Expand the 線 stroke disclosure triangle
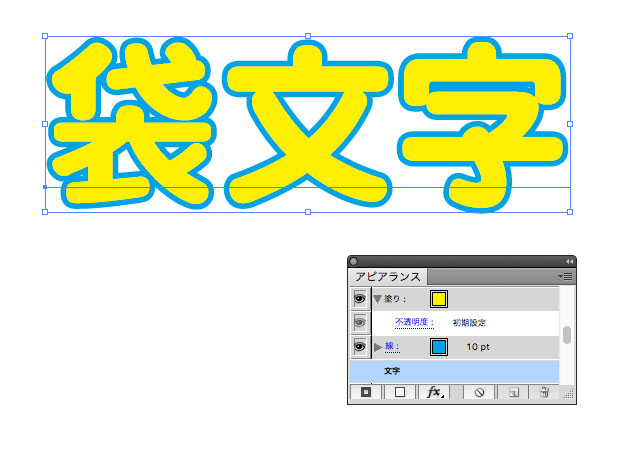Screen dimensions: 637x458 click(x=378, y=347)
